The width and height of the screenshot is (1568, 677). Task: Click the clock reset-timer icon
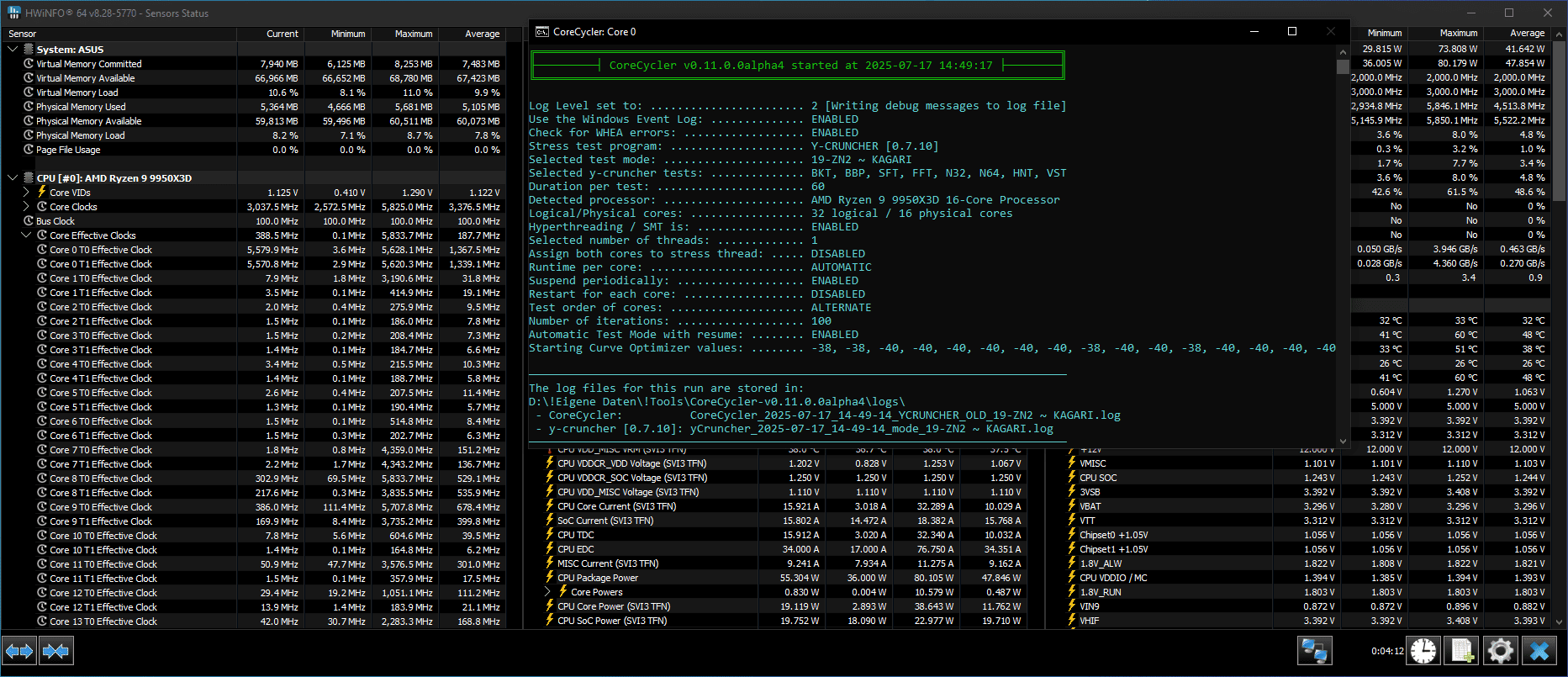[1424, 651]
